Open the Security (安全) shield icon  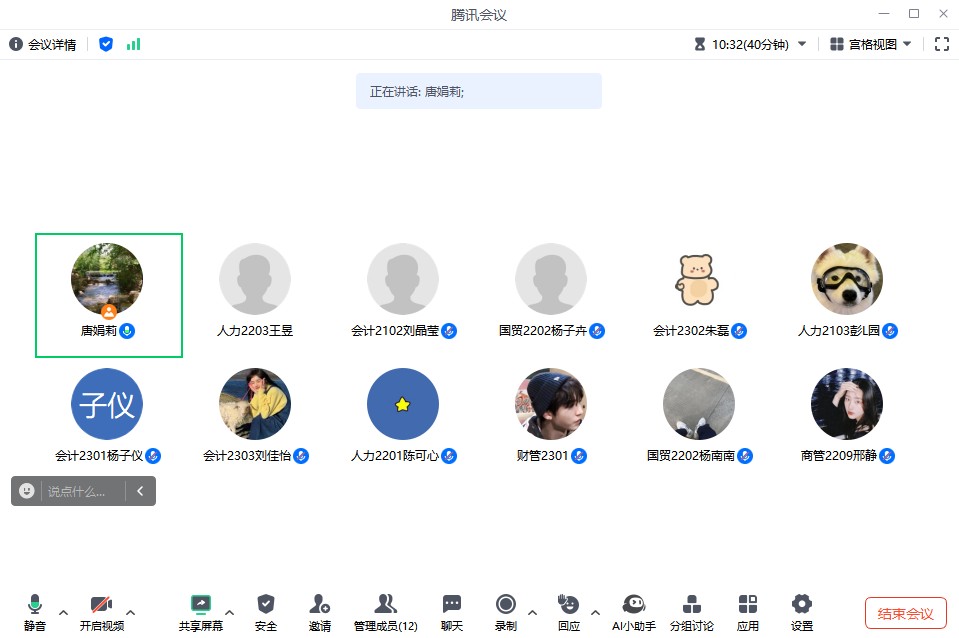point(265,604)
